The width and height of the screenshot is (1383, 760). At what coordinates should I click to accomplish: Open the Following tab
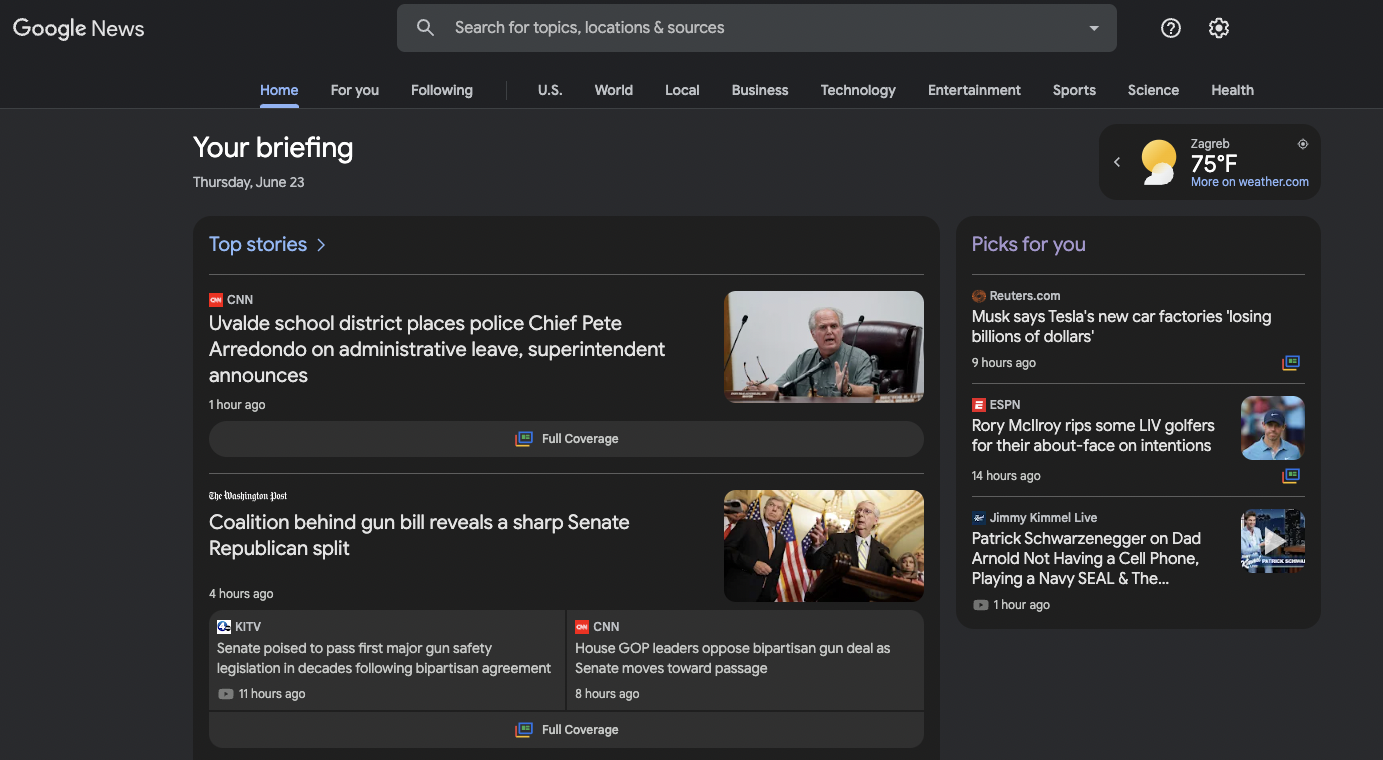point(442,90)
